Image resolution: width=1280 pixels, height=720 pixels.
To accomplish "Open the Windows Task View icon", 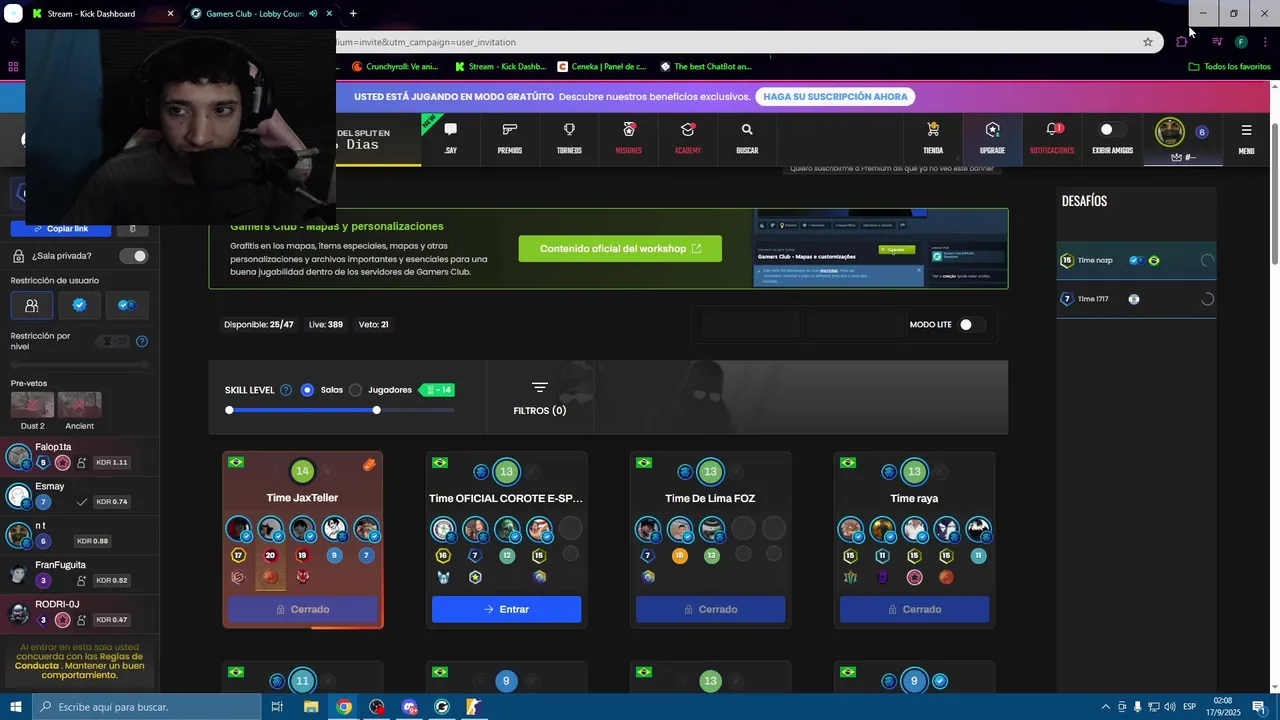I will (x=277, y=707).
